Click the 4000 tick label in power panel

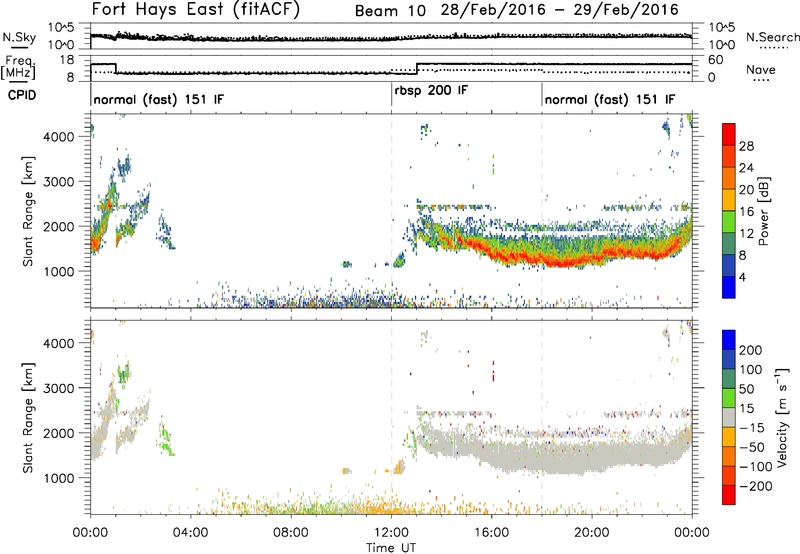click(x=58, y=137)
